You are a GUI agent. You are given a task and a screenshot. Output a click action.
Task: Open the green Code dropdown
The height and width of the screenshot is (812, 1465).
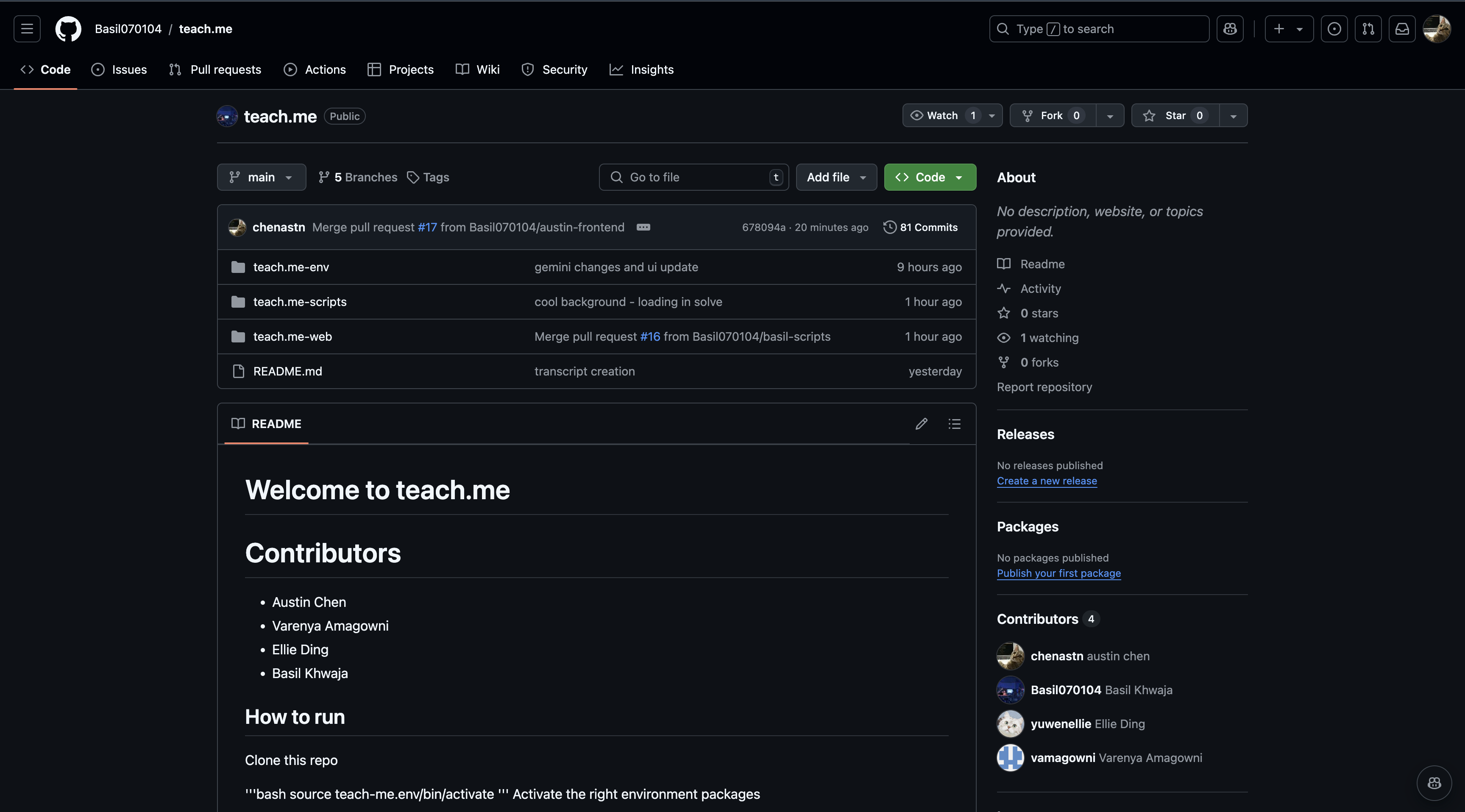pyautogui.click(x=930, y=178)
